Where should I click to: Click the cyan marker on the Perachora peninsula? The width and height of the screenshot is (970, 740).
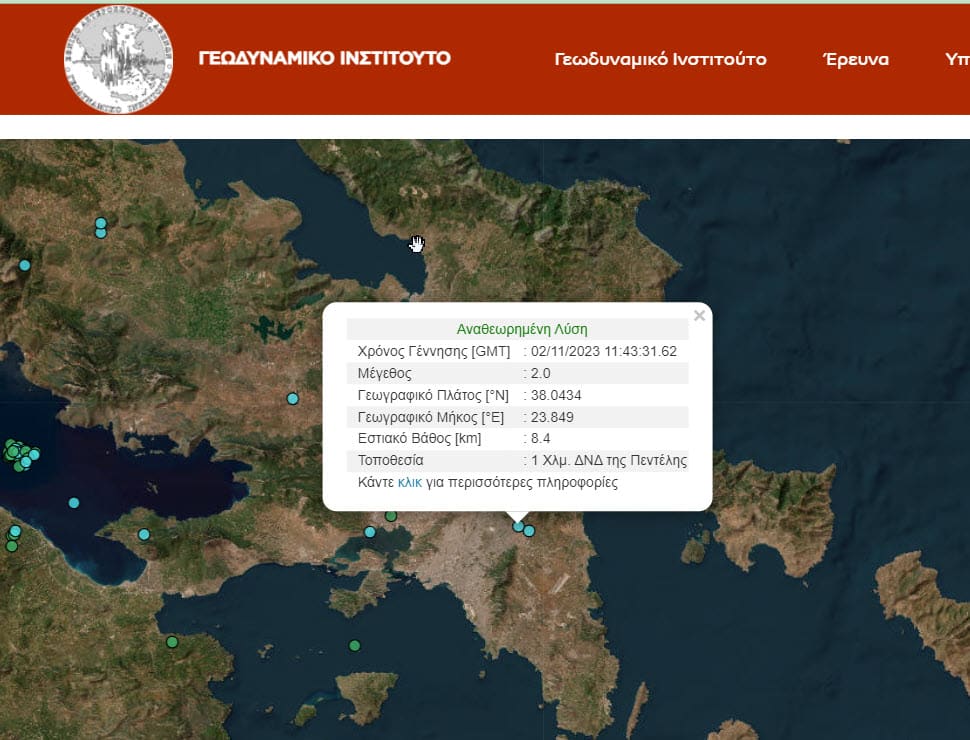pos(144,535)
